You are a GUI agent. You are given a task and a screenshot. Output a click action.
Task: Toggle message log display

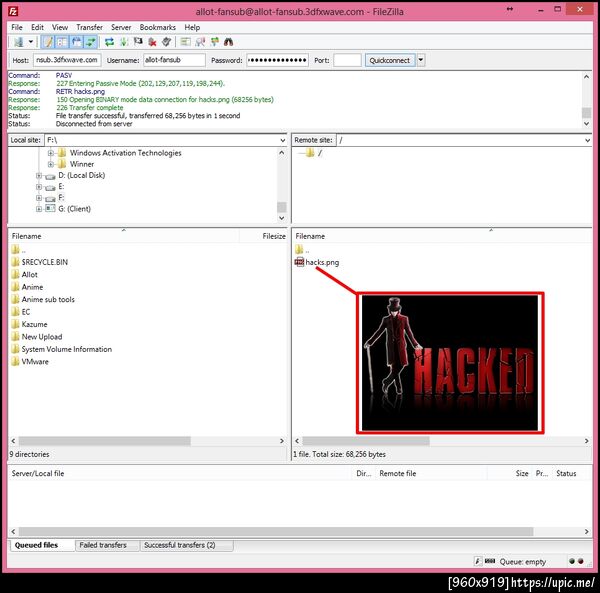point(48,42)
